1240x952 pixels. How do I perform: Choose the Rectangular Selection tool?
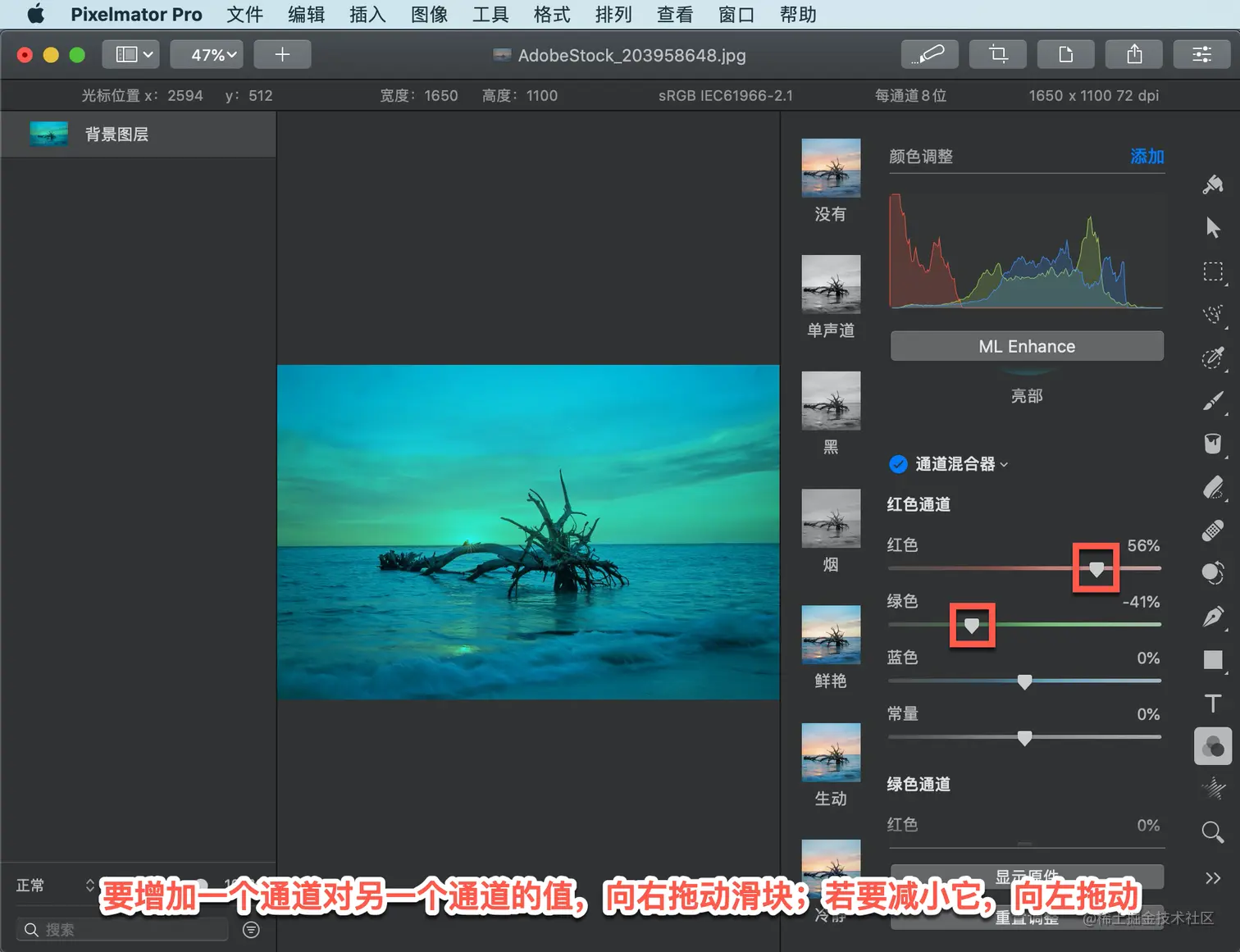coord(1213,271)
